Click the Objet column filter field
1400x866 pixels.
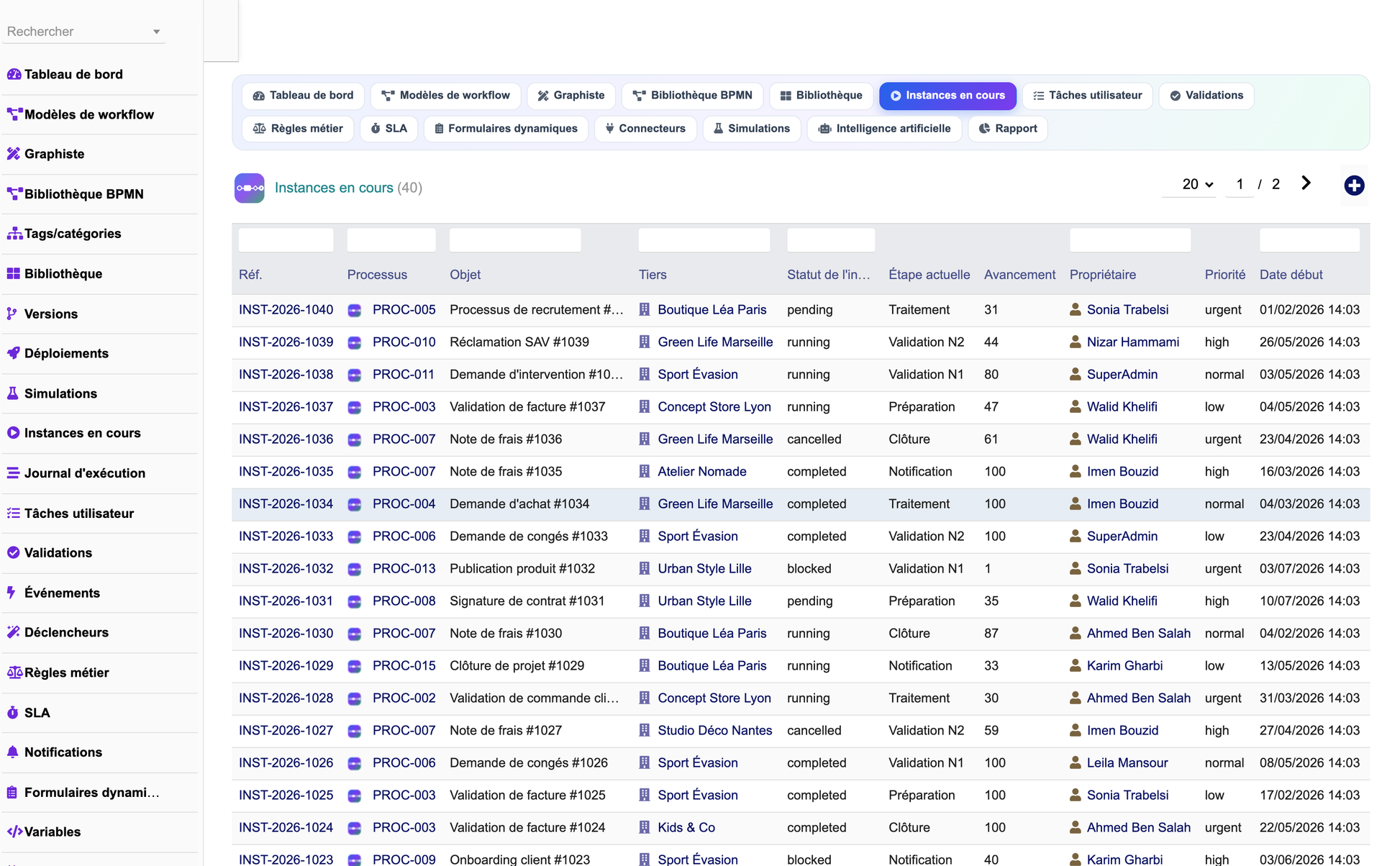coord(515,240)
